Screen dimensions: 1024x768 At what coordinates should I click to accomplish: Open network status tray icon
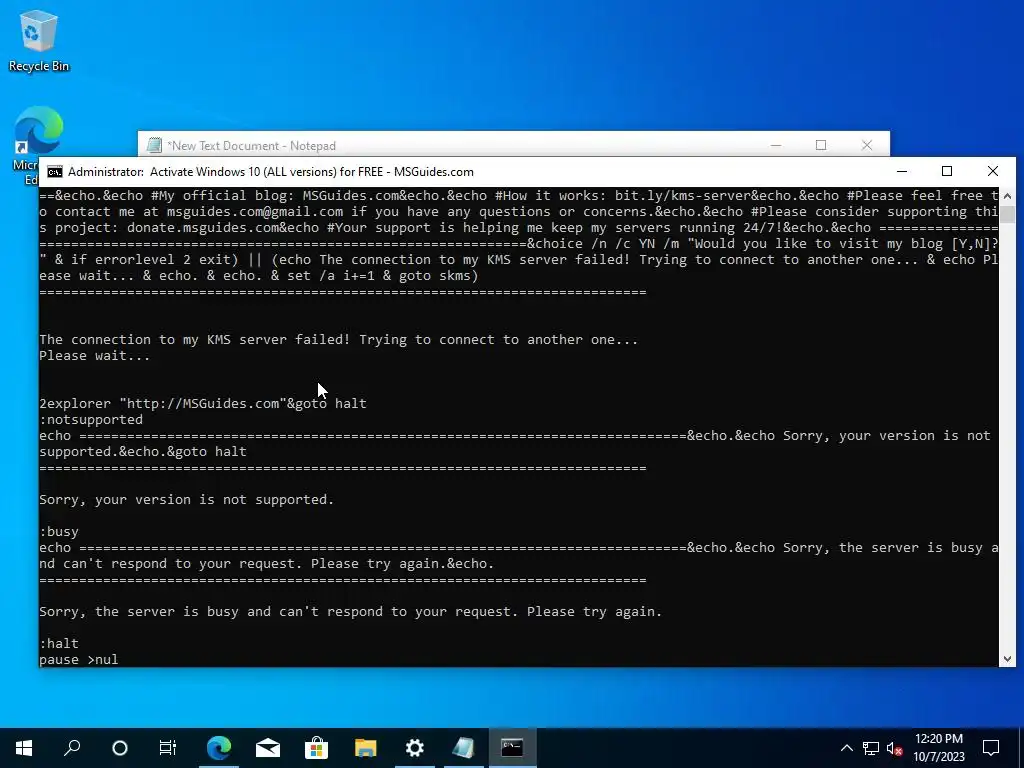pyautogui.click(x=871, y=748)
